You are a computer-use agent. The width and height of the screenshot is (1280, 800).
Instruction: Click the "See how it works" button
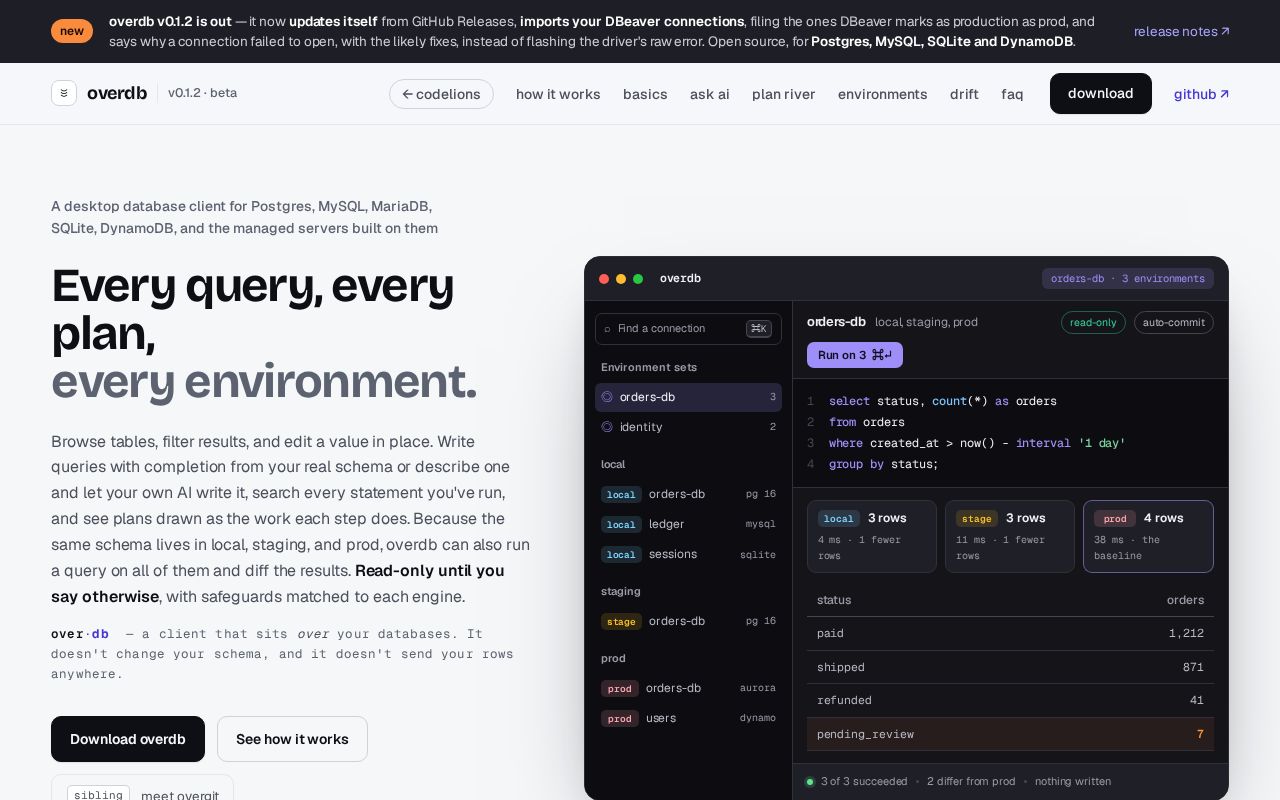pos(292,739)
